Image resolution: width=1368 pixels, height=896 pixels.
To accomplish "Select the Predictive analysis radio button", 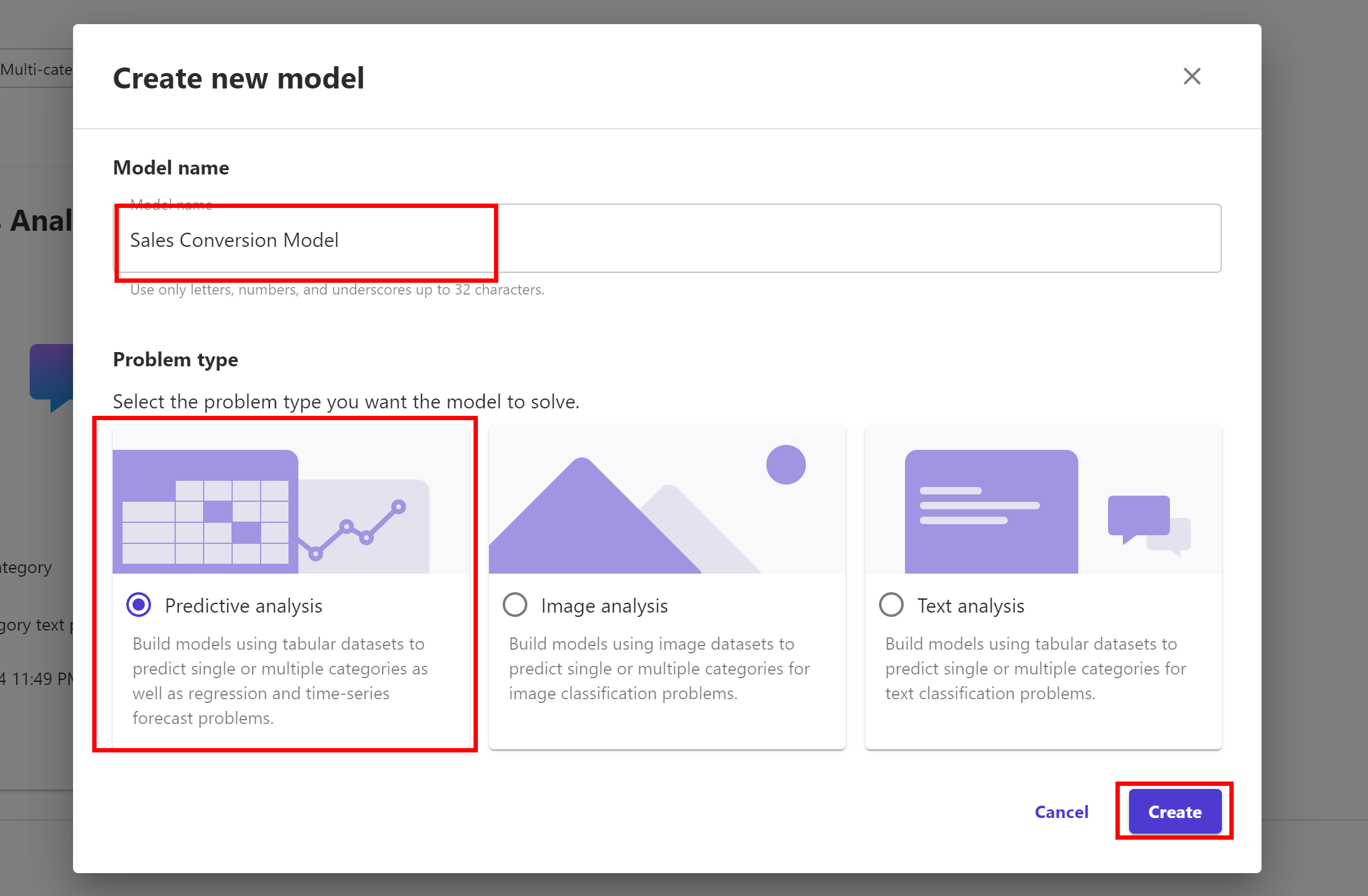I will pos(139,605).
